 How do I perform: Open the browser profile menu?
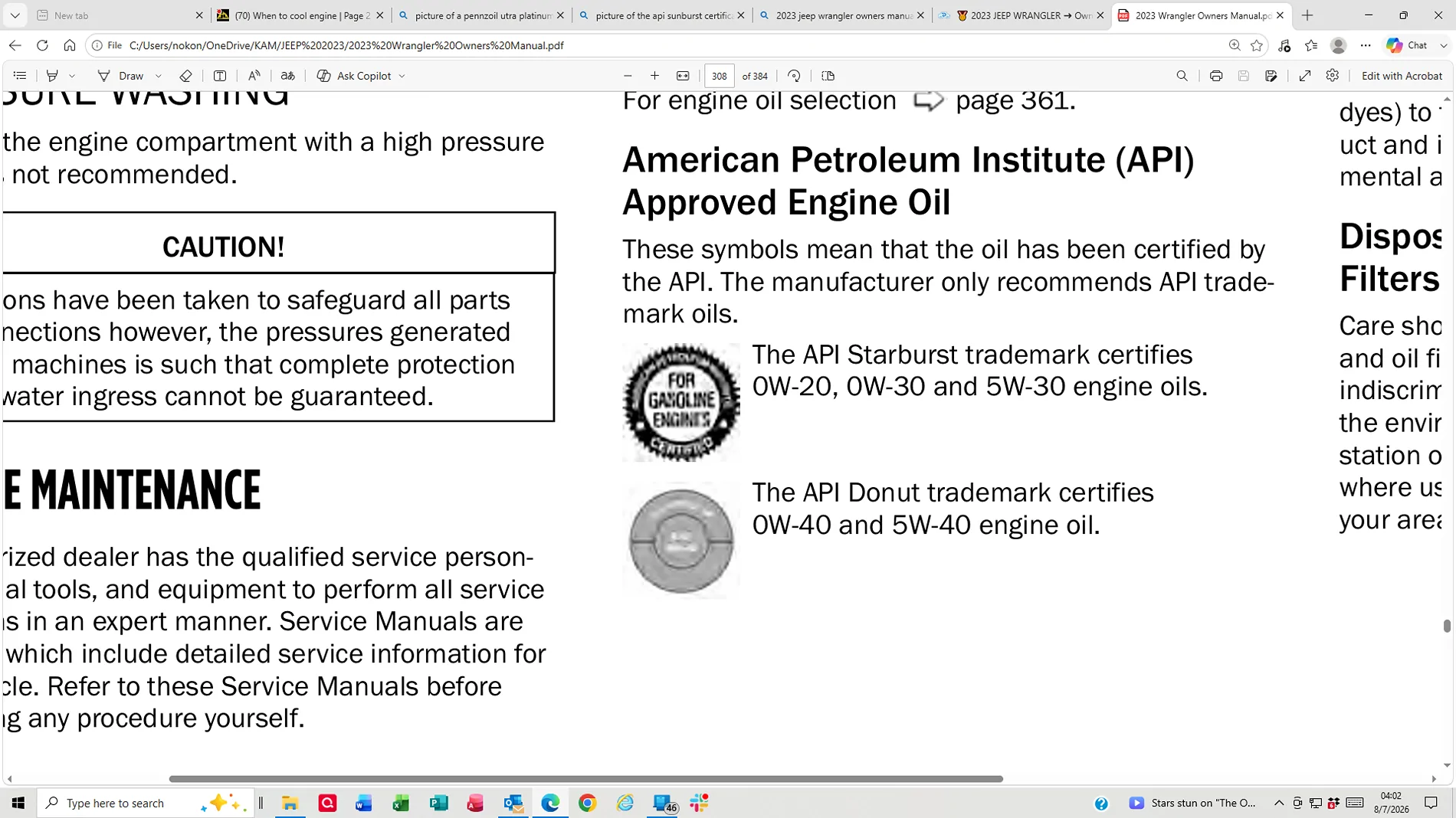tap(1339, 45)
